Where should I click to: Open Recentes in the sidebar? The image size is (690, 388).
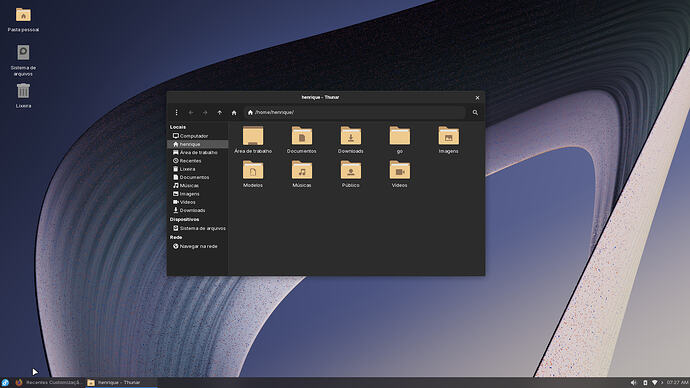pyautogui.click(x=198, y=161)
